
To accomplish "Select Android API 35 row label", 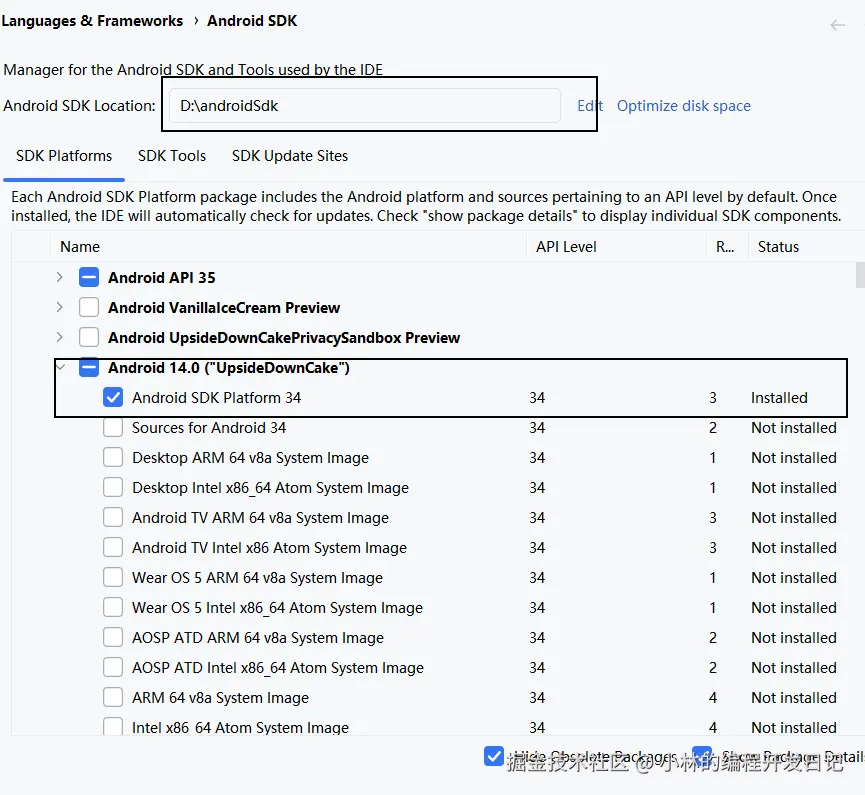I will click(162, 278).
